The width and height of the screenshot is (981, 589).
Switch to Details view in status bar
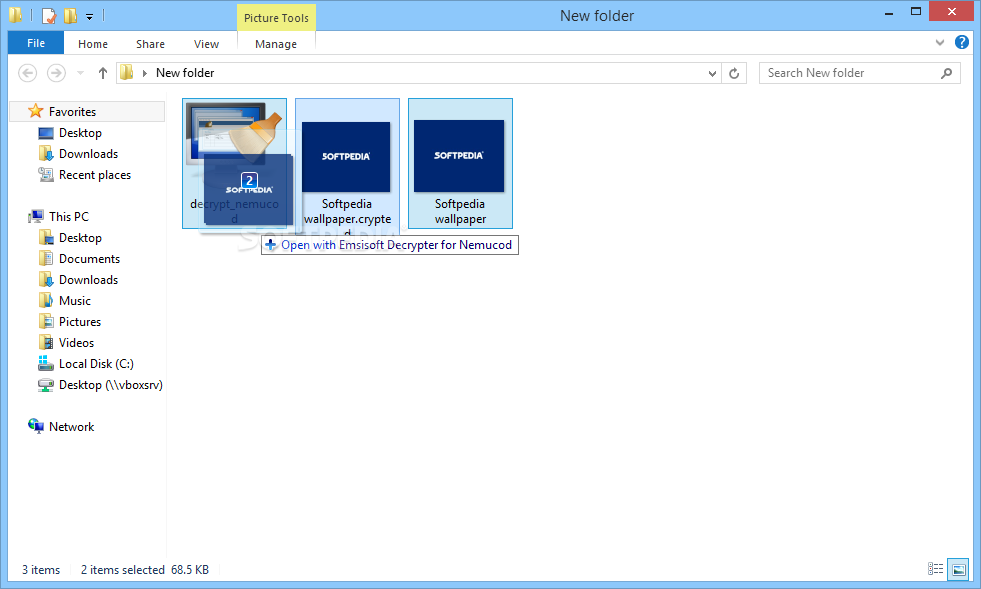935,569
